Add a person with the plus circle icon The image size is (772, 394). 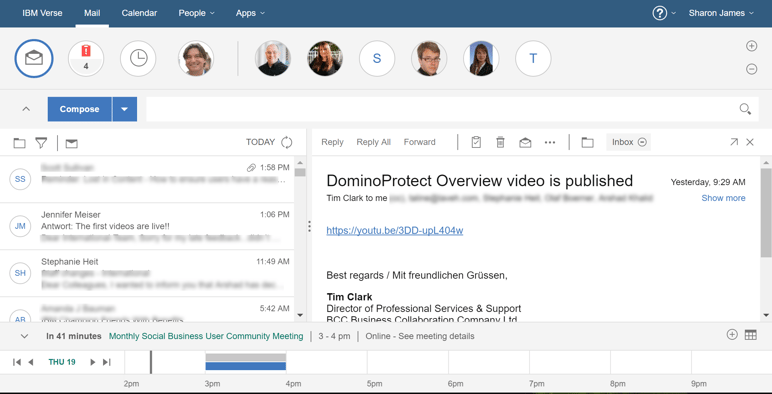tap(751, 46)
